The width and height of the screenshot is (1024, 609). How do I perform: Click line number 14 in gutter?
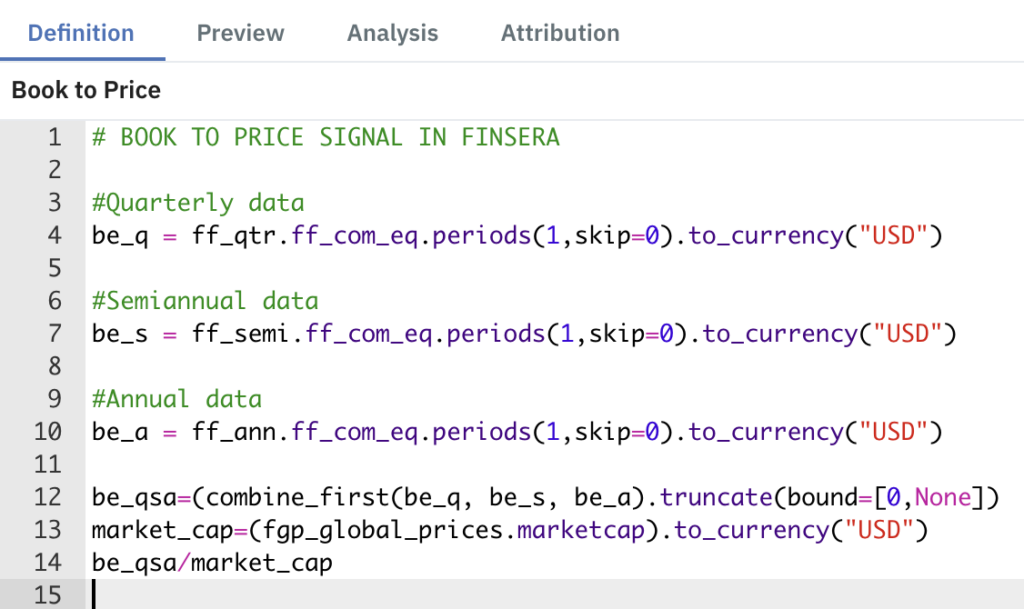[x=48, y=563]
